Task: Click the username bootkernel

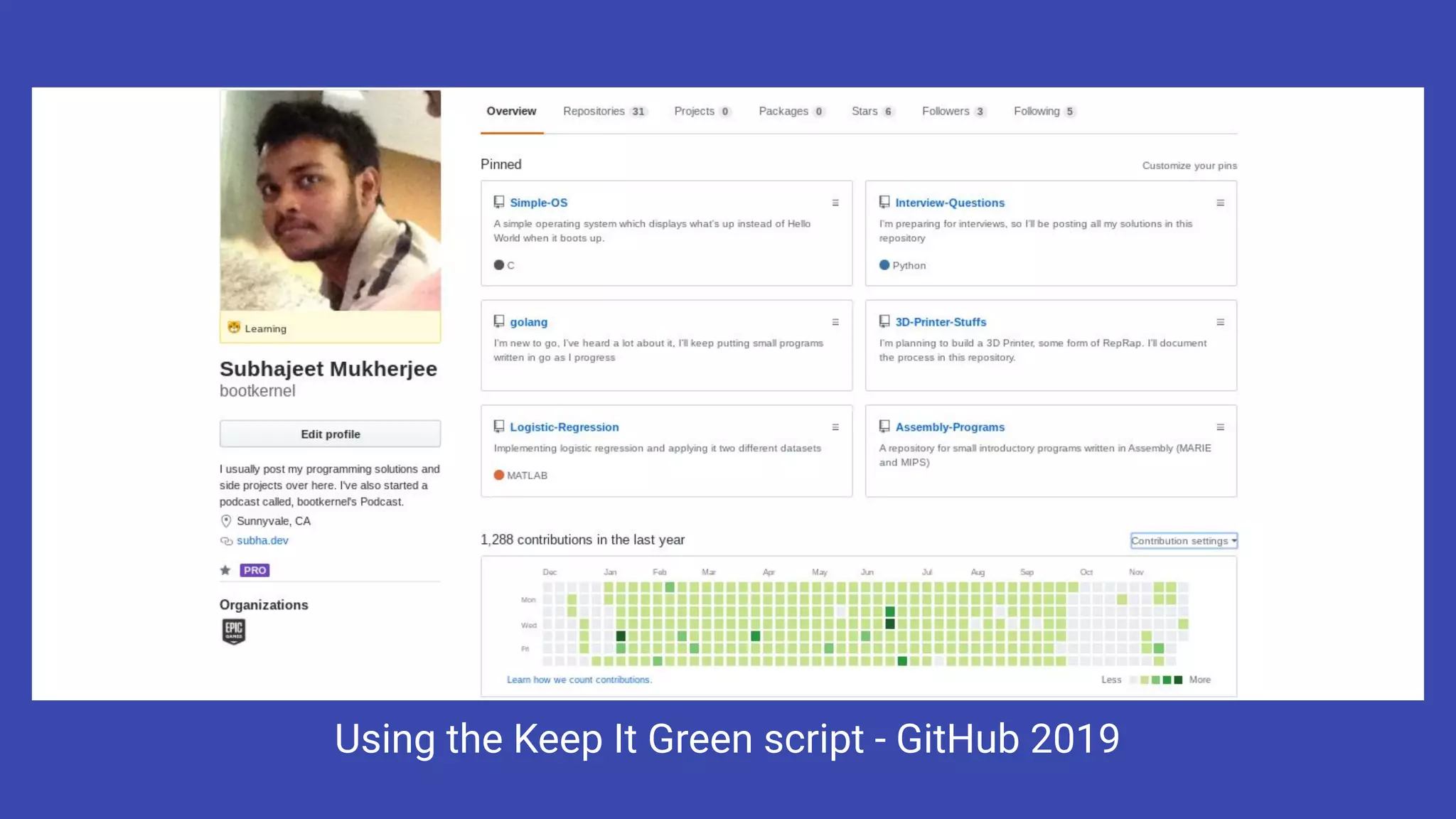Action: [257, 391]
